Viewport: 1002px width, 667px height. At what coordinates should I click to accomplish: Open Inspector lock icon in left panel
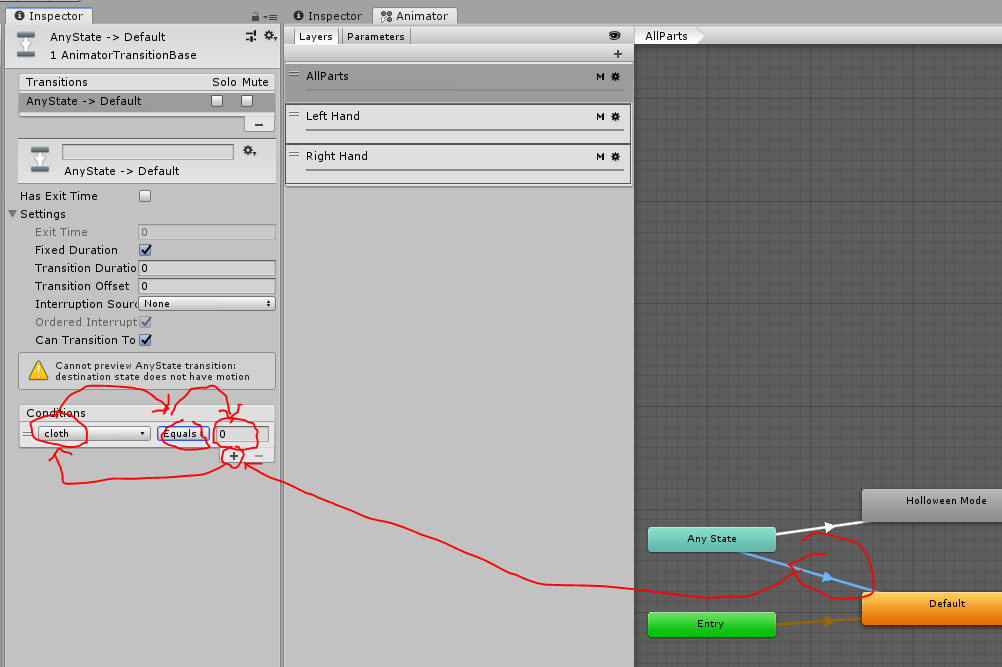[x=256, y=17]
